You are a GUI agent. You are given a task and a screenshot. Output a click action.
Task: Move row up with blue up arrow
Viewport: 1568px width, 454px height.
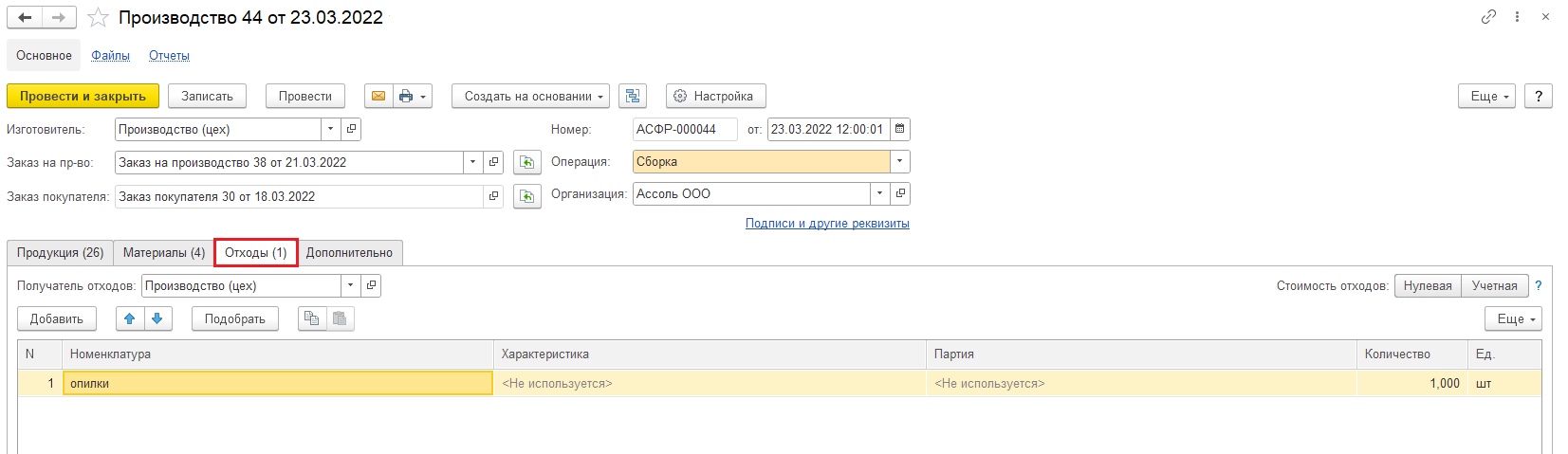(130, 318)
